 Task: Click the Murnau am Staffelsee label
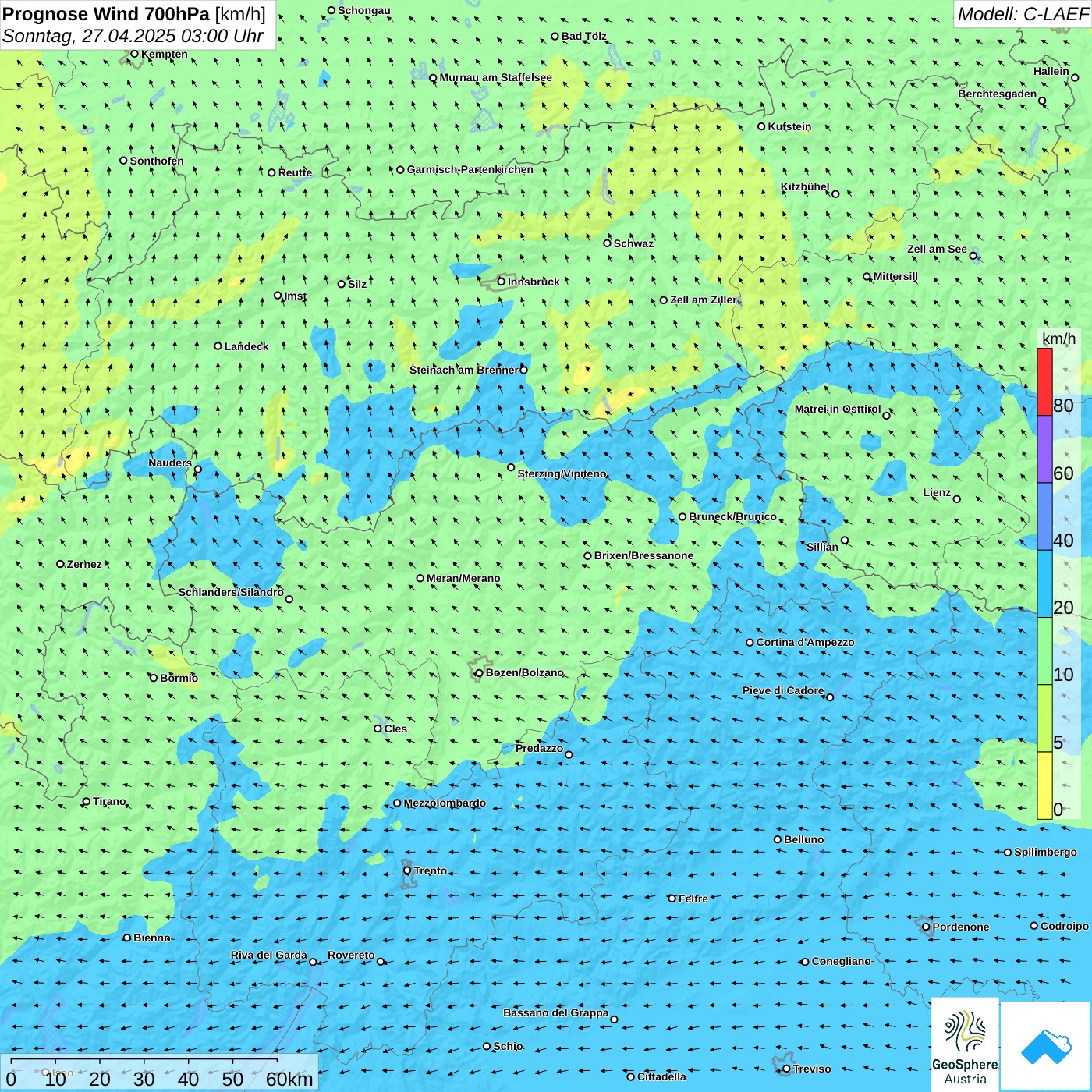click(x=496, y=77)
